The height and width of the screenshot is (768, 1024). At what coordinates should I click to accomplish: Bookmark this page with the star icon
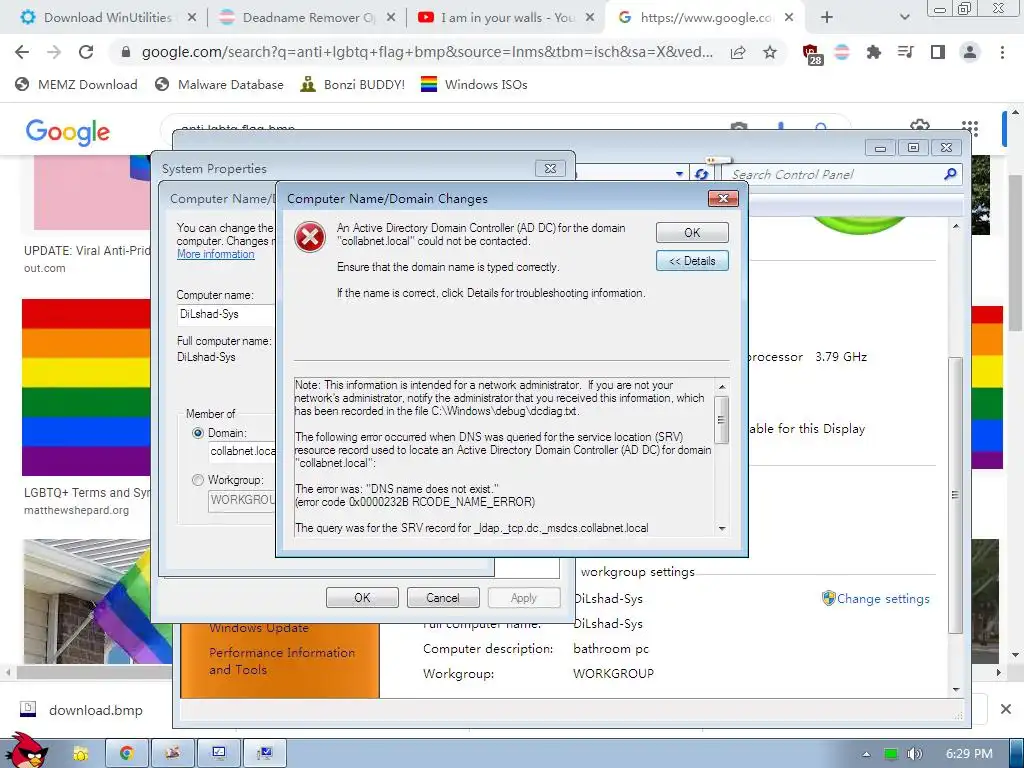tap(770, 52)
